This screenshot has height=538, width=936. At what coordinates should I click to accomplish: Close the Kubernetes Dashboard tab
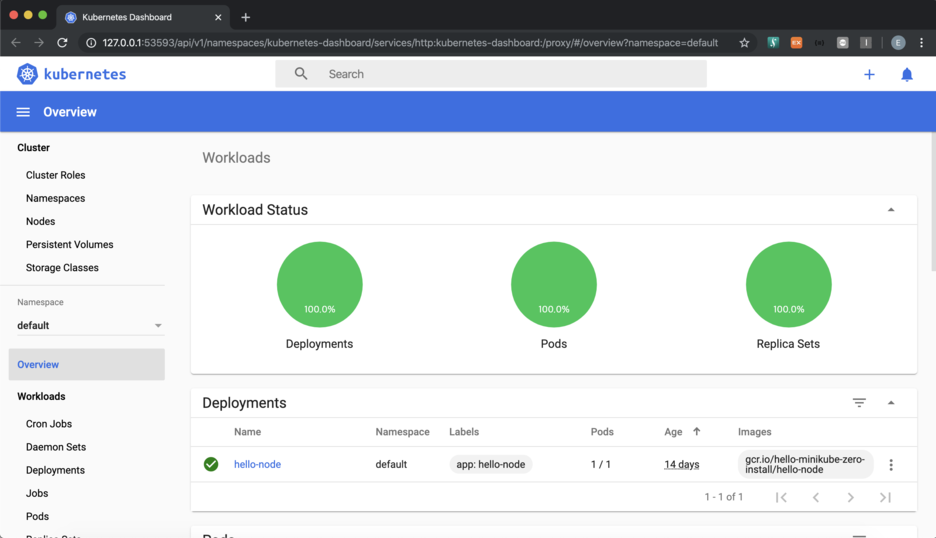point(218,17)
